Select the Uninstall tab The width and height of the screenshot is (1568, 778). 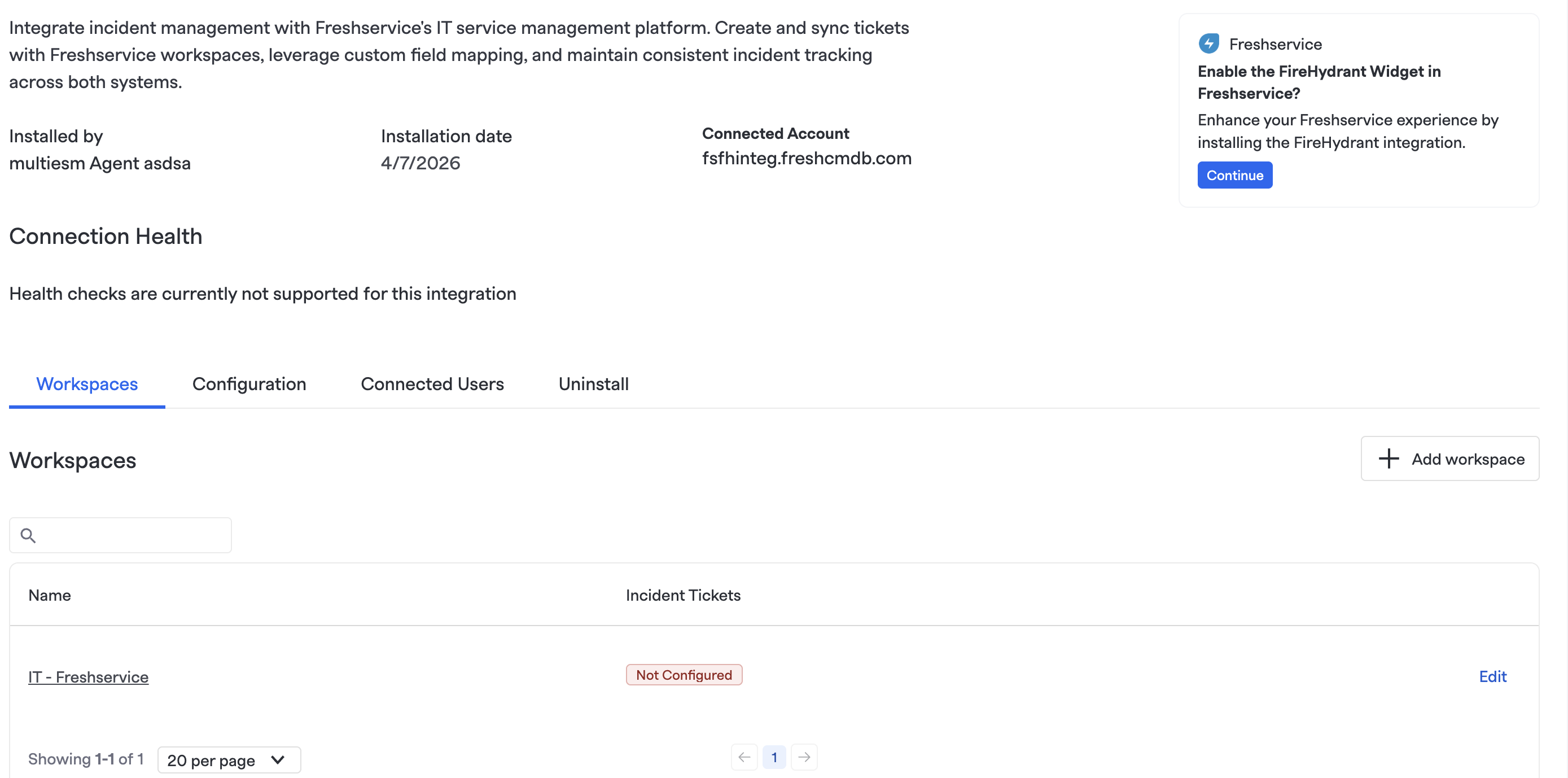[x=593, y=383]
